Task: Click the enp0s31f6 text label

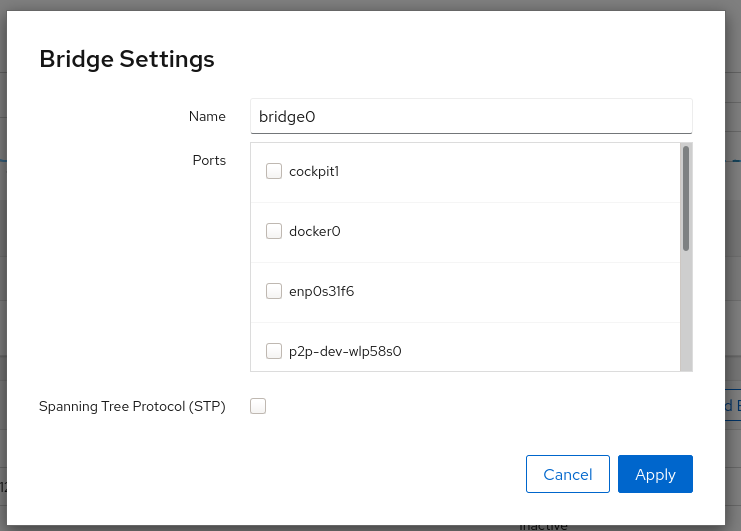Action: (321, 291)
